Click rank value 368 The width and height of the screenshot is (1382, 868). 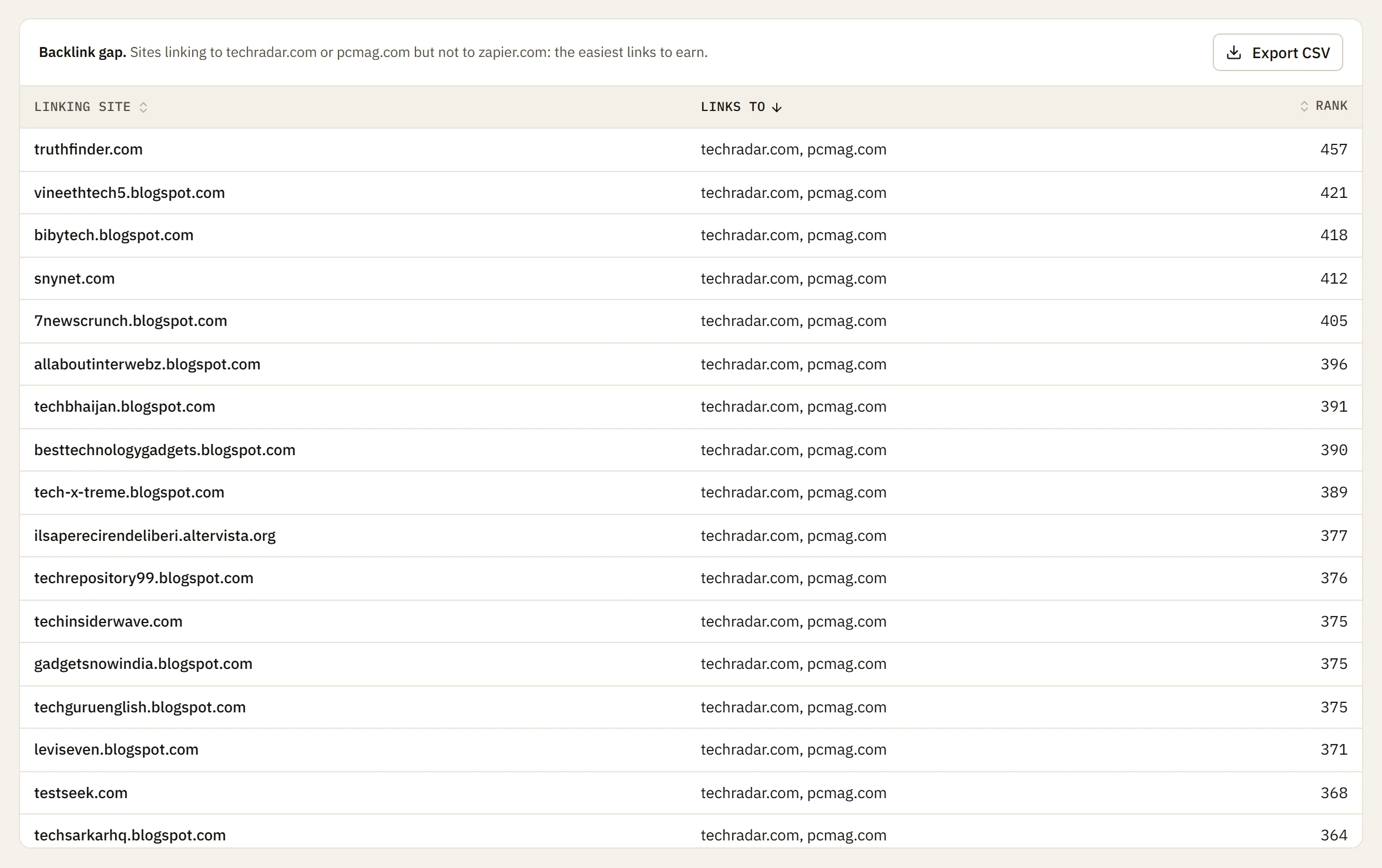click(x=1334, y=793)
